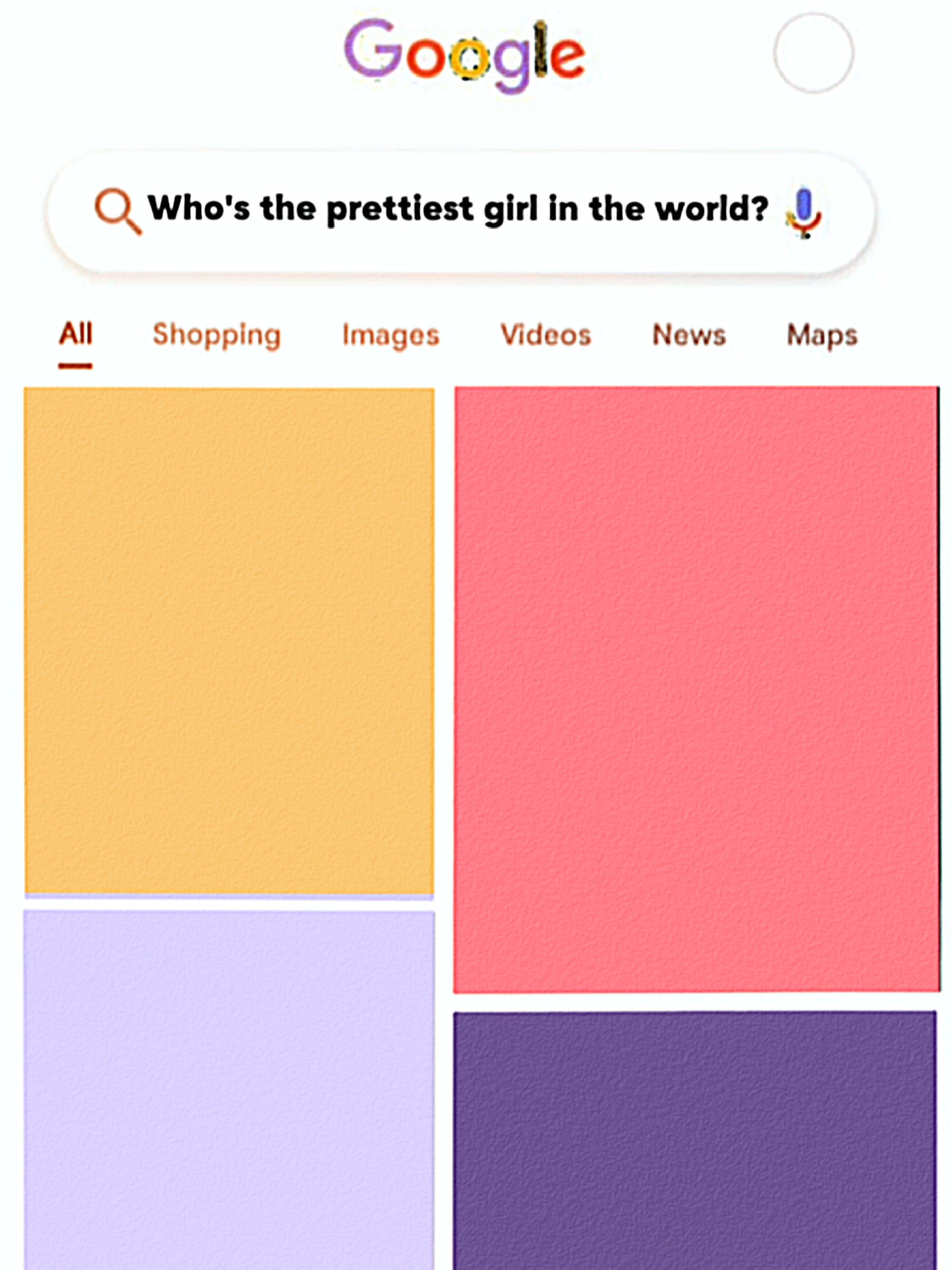Open the orange image result
The image size is (952, 1270).
click(229, 641)
